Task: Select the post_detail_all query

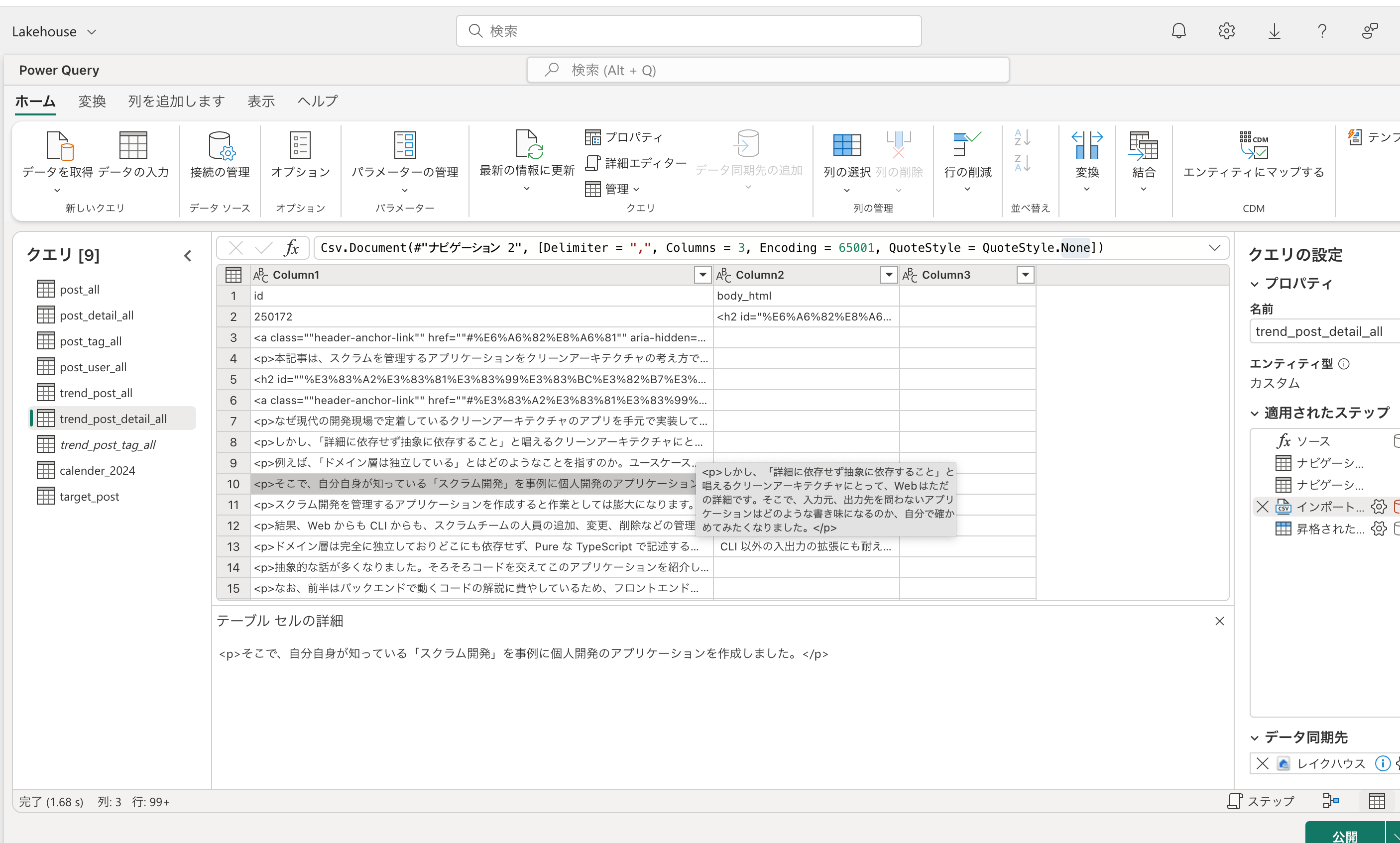Action: (x=96, y=315)
